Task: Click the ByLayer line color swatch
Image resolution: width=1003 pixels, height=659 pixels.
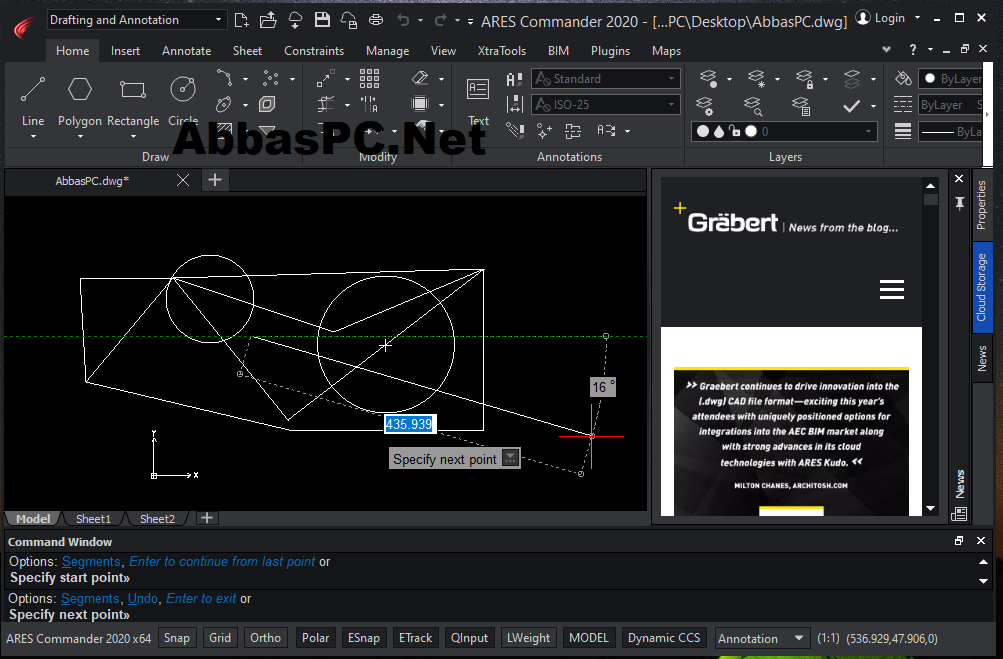Action: [951, 79]
